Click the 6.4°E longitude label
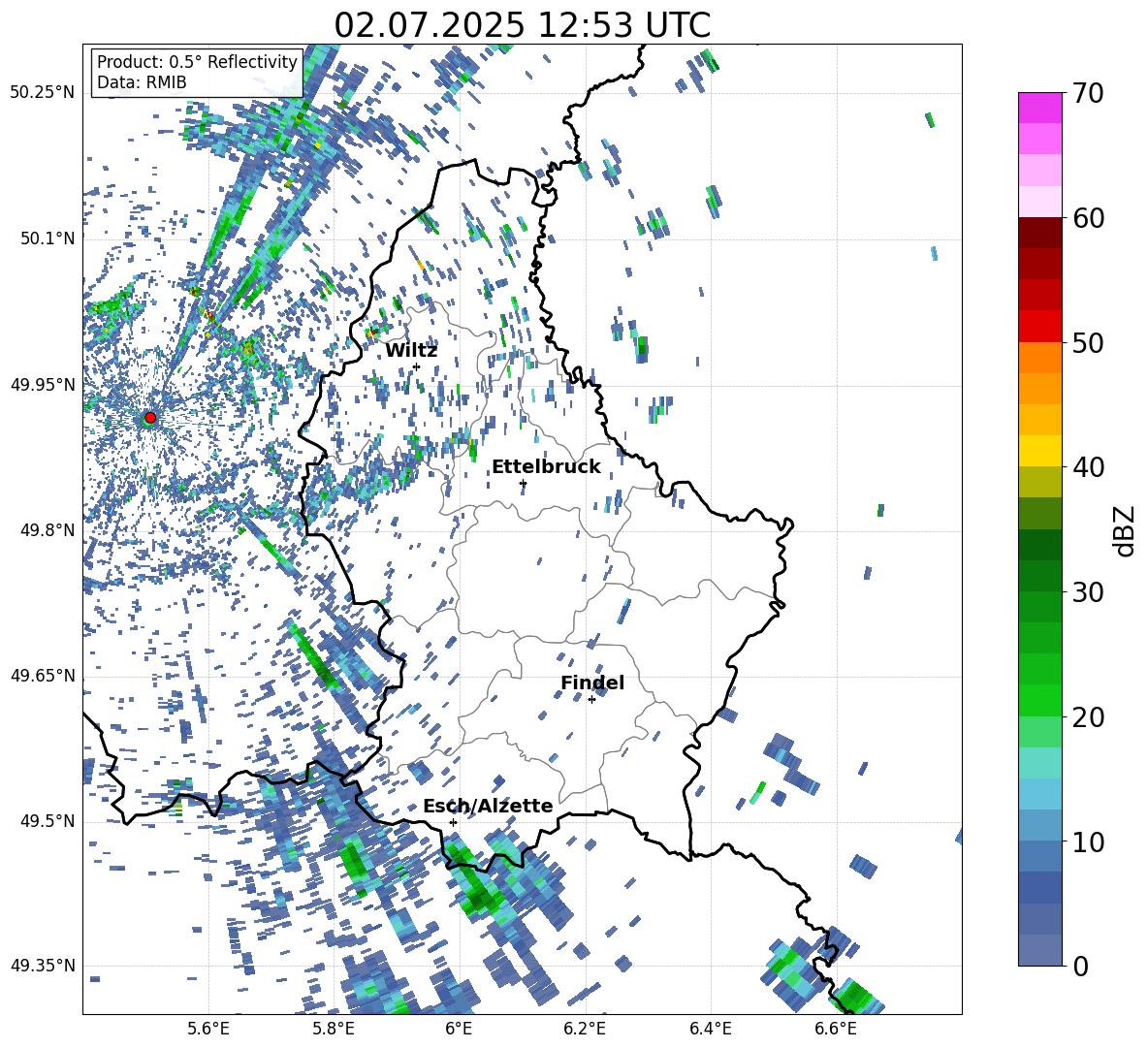Screen dimensions: 1148x1048 coord(710,1030)
